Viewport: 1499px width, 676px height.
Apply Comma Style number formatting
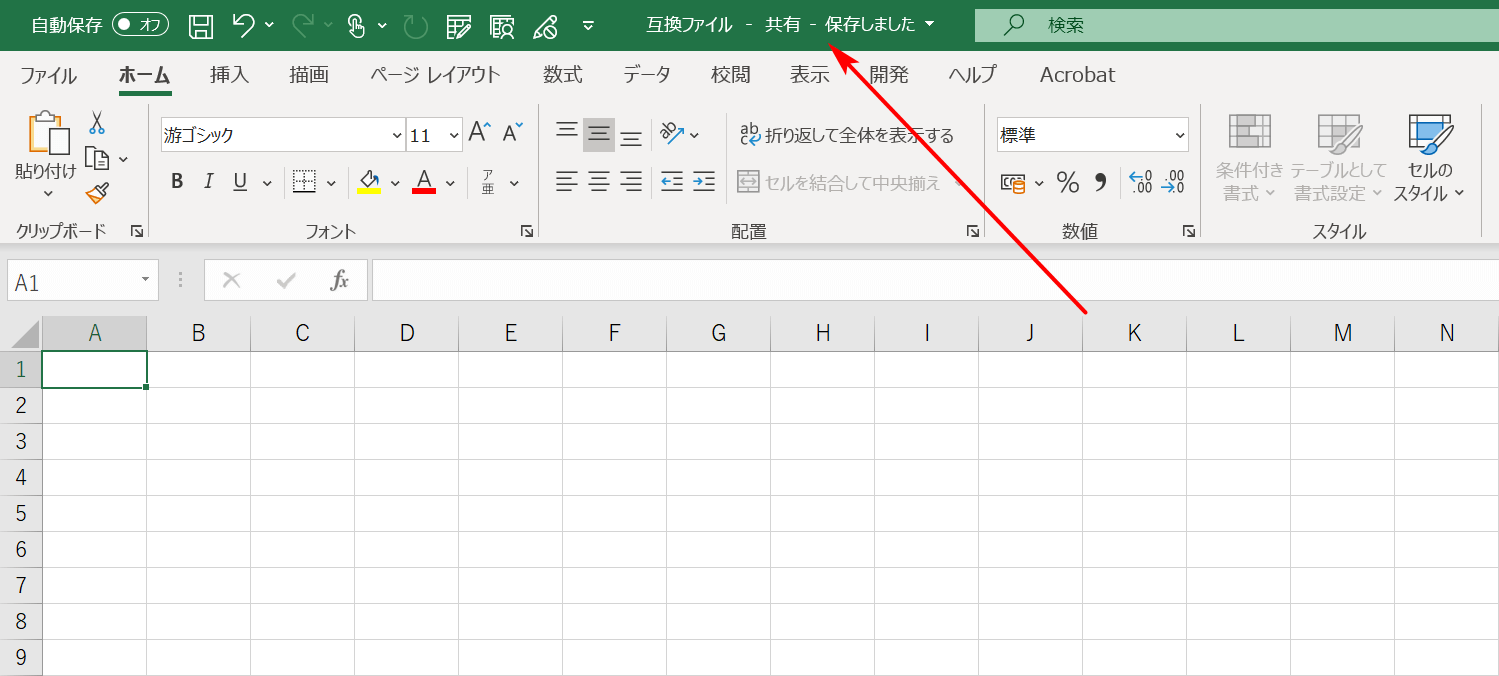[1098, 183]
